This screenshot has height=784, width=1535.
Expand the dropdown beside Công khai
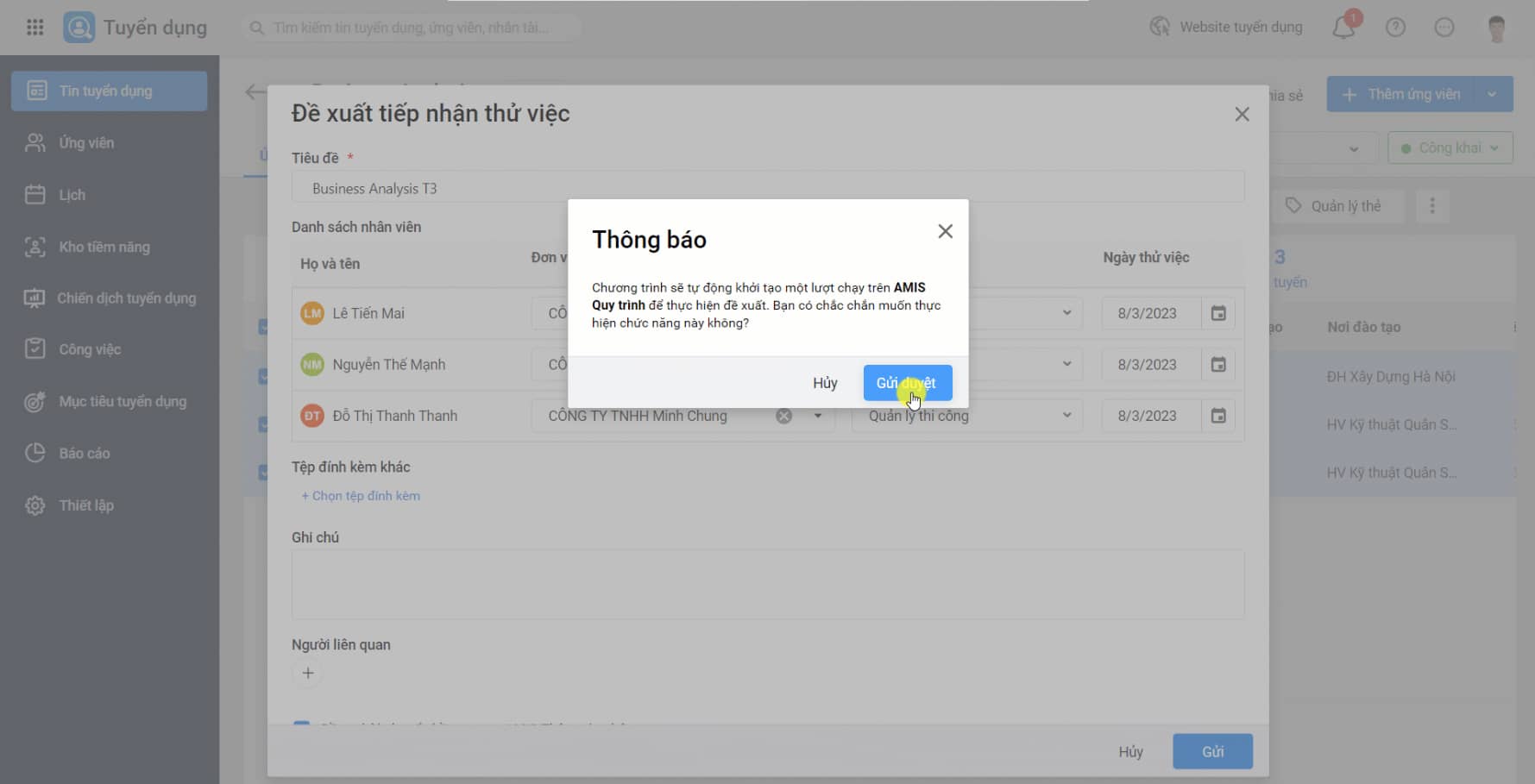pos(1354,149)
